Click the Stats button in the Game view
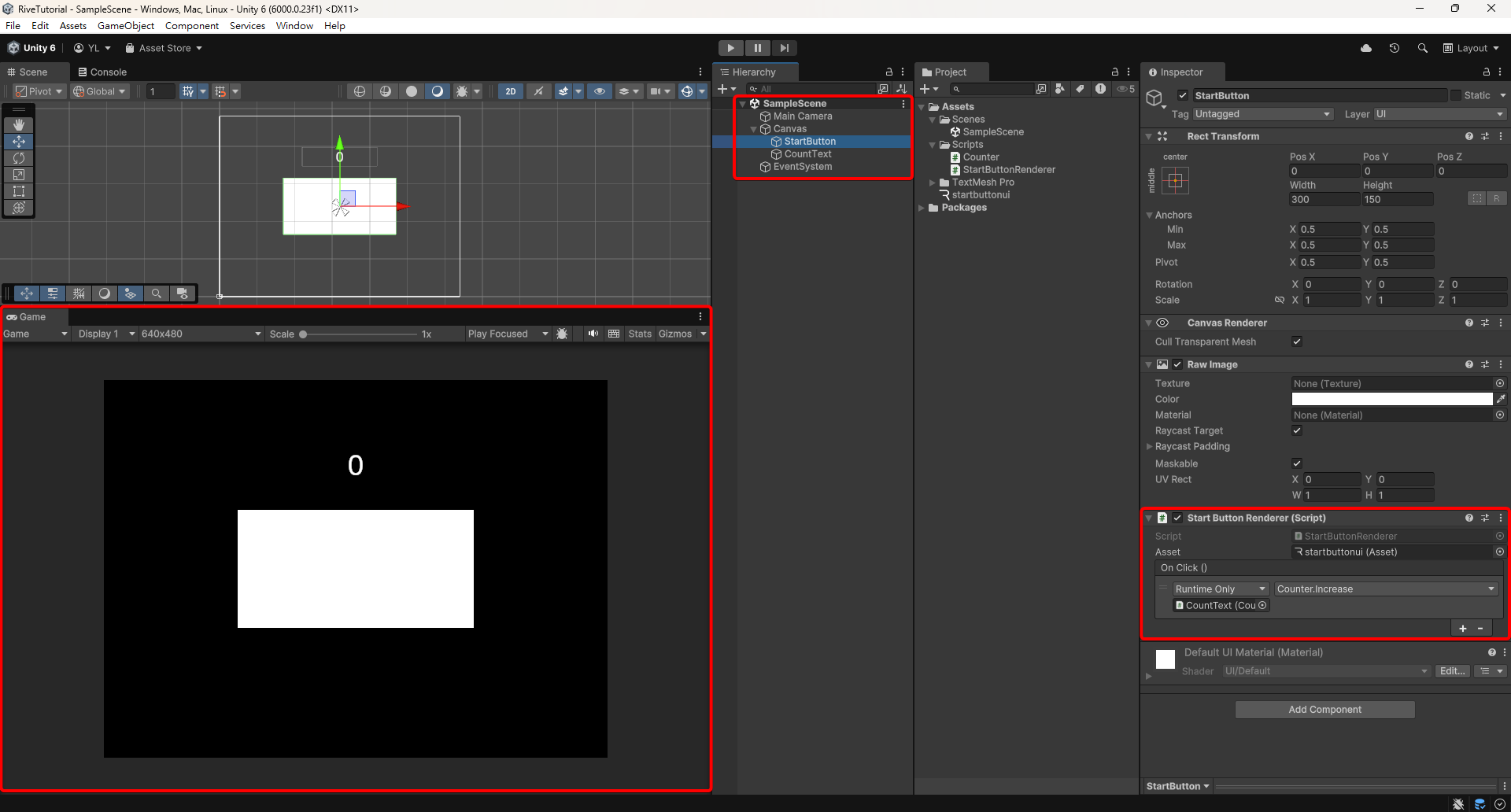1511x812 pixels. point(640,334)
